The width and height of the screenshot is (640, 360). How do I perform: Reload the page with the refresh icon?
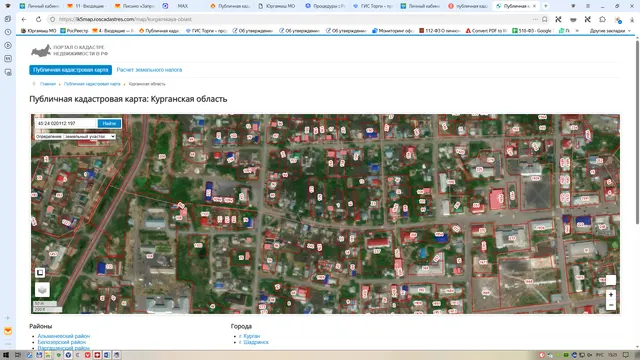(38, 19)
